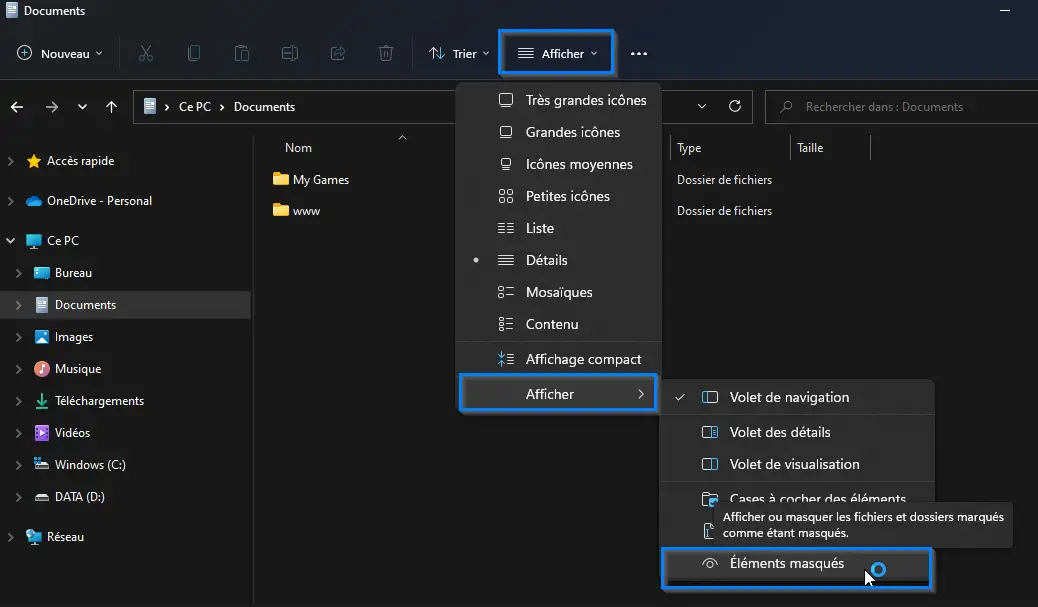Click the Type column header

click(688, 148)
